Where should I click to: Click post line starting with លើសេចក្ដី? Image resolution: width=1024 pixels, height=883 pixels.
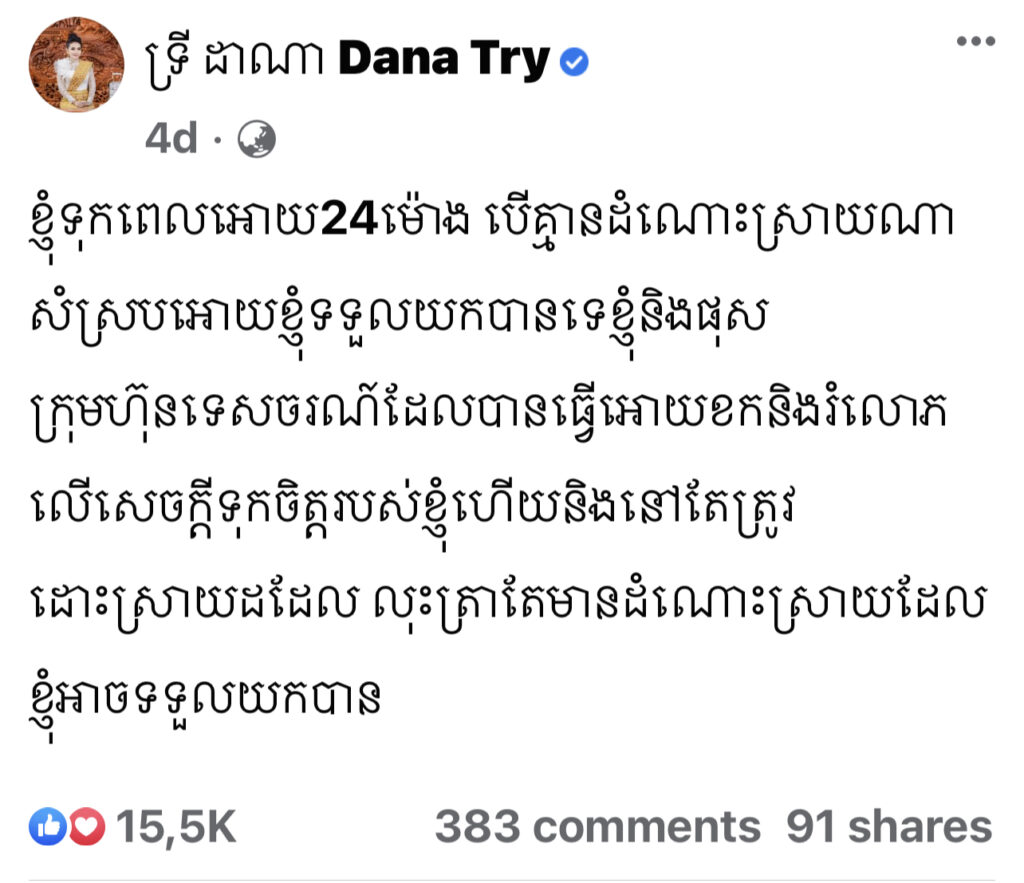click(x=413, y=509)
